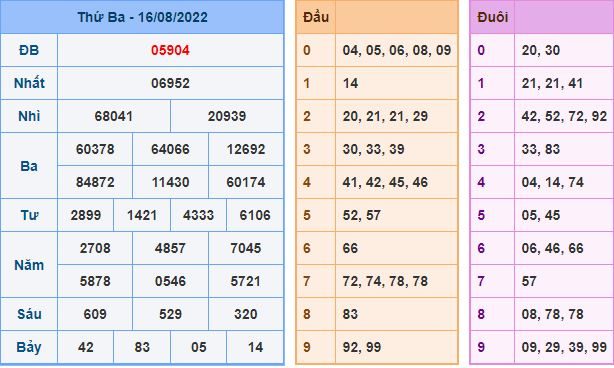Click the red special prize number 05904

coord(170,50)
